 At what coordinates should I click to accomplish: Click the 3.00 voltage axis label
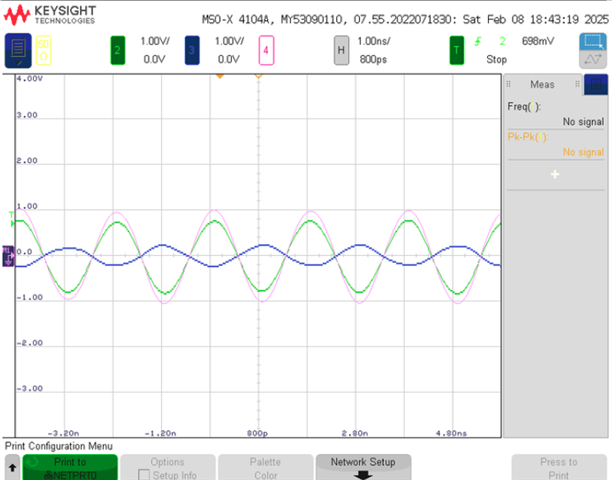click(x=27, y=115)
